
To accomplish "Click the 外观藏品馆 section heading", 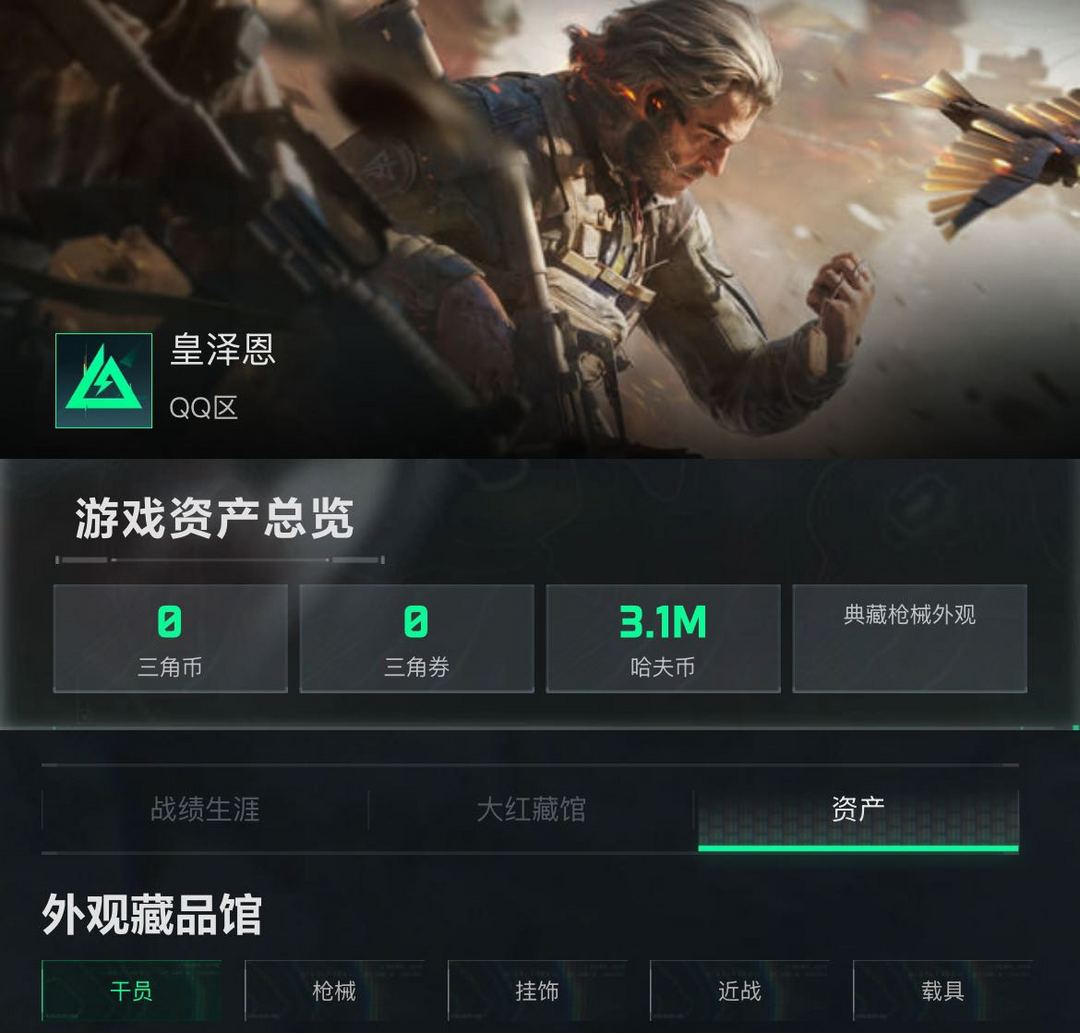I will pos(152,915).
